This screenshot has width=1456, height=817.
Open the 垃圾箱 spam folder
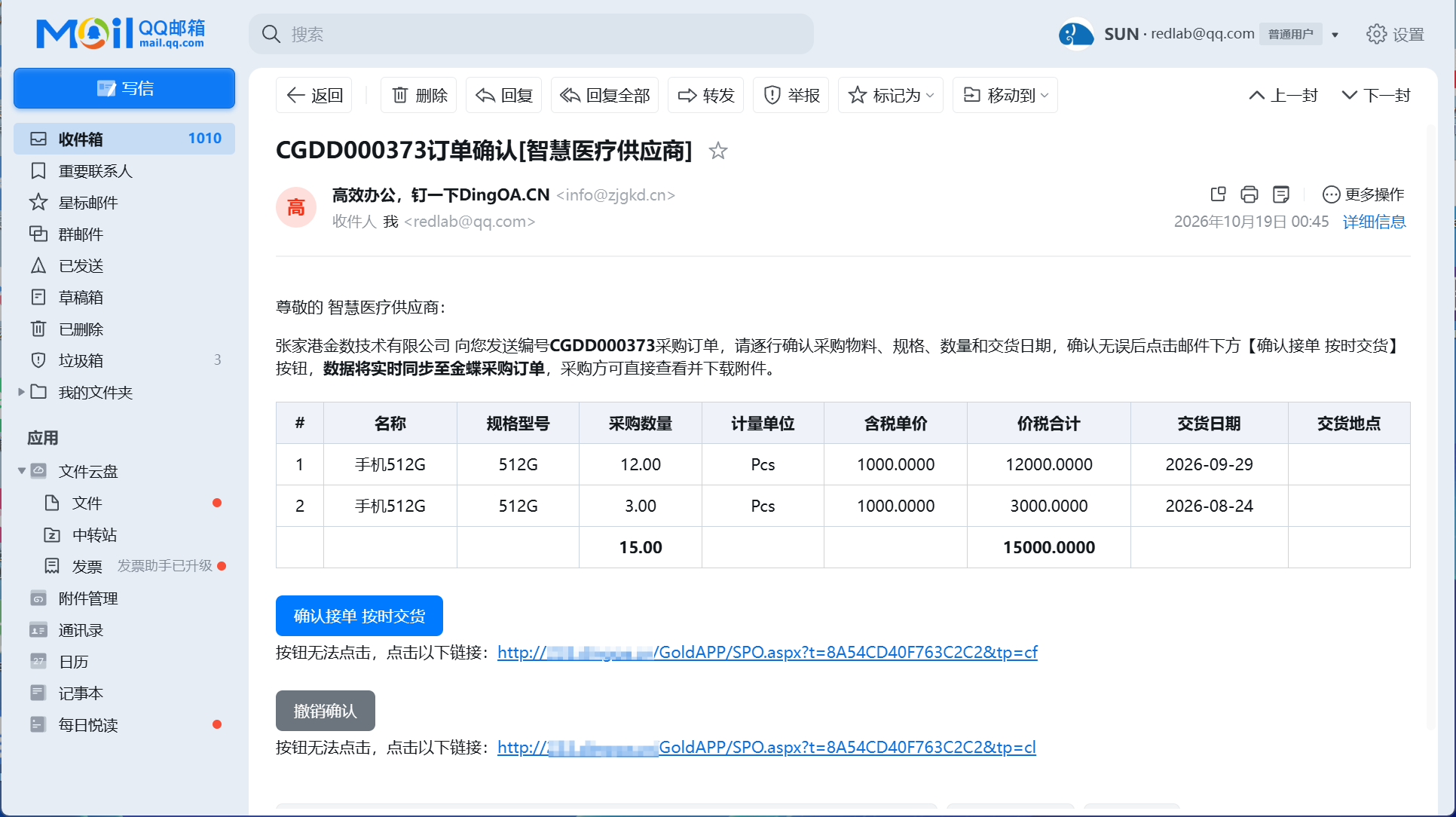(124, 361)
